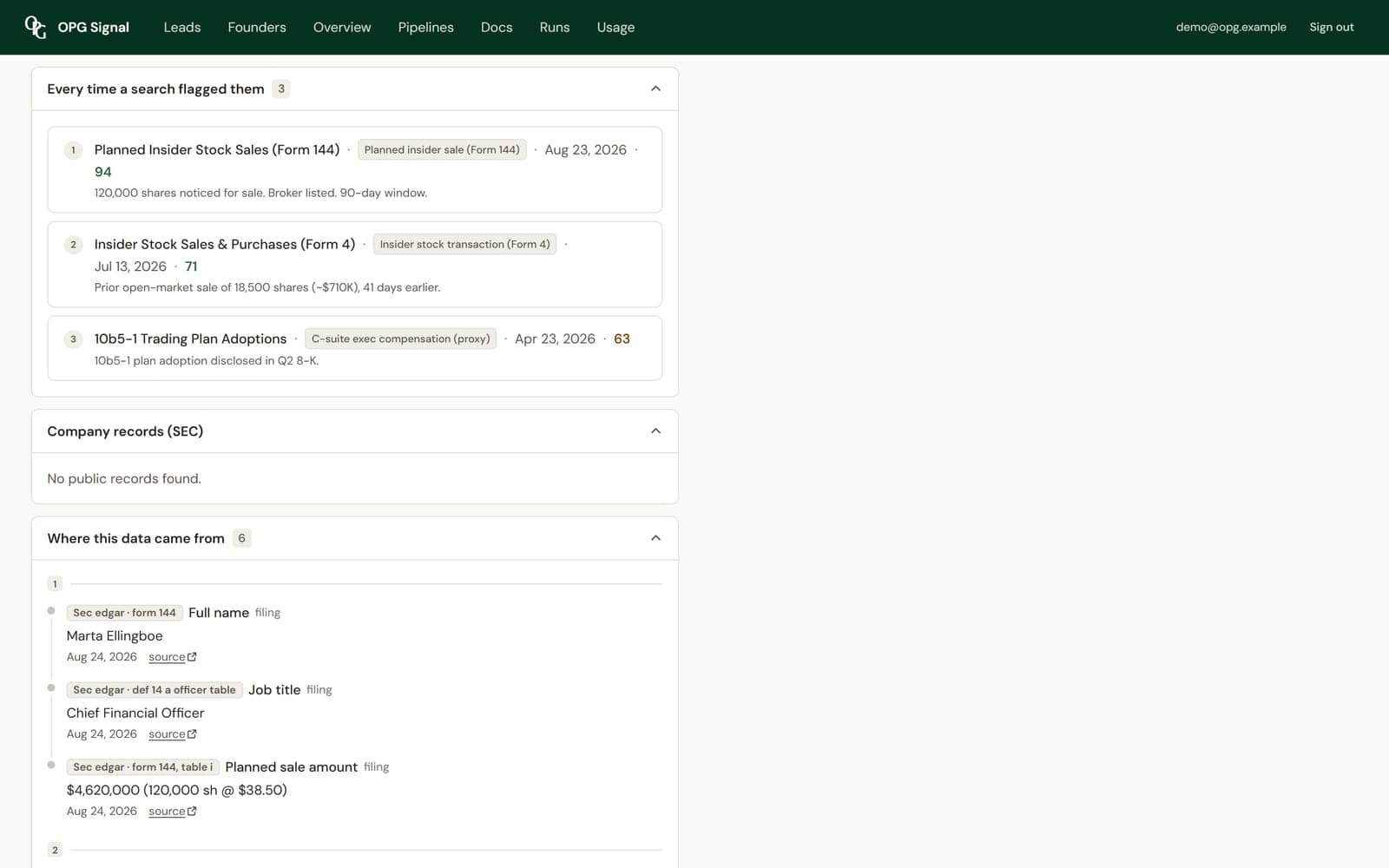Click the 'Sec edgar · form 144' tag
This screenshot has height=868, width=1389.
(124, 613)
